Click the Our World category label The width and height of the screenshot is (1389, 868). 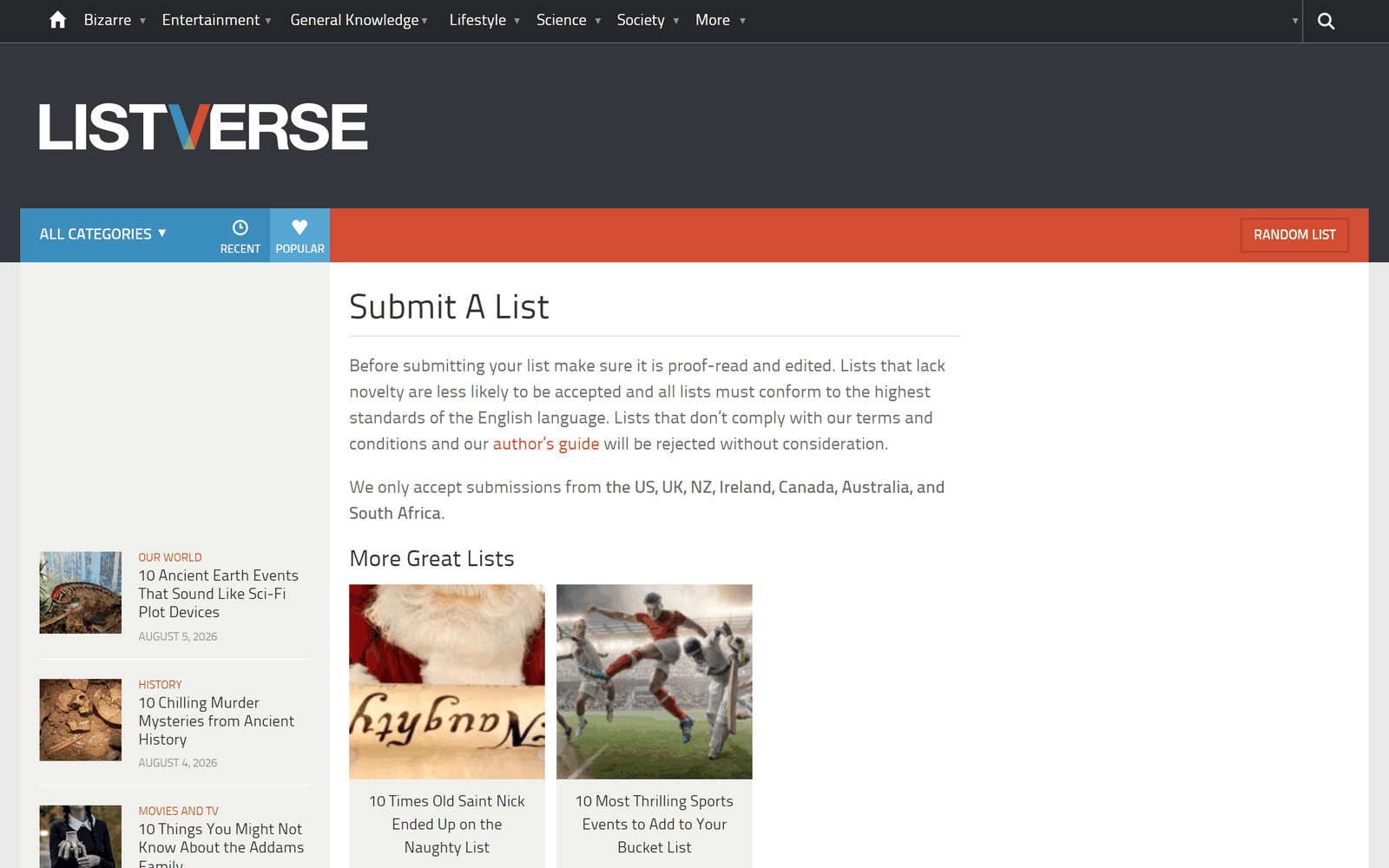click(x=170, y=557)
